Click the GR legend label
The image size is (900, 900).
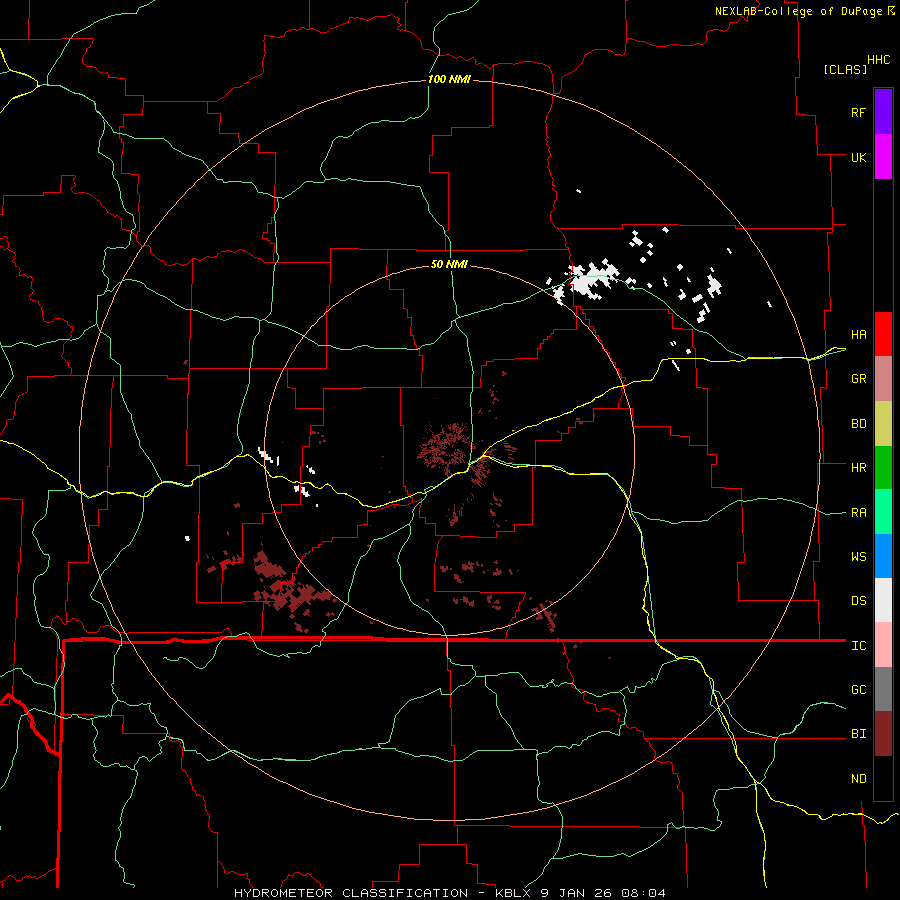click(x=859, y=378)
